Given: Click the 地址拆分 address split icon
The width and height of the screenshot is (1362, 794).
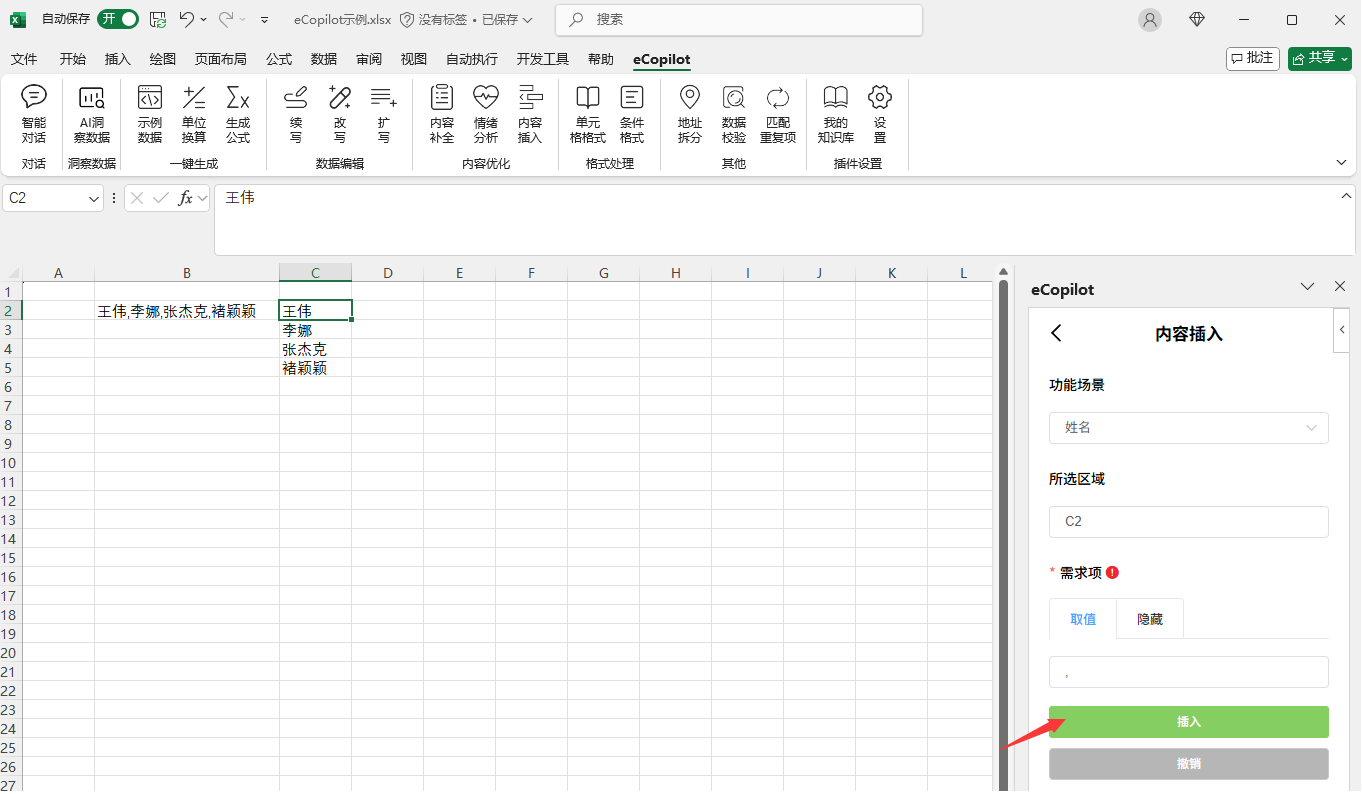Looking at the screenshot, I should (x=690, y=114).
